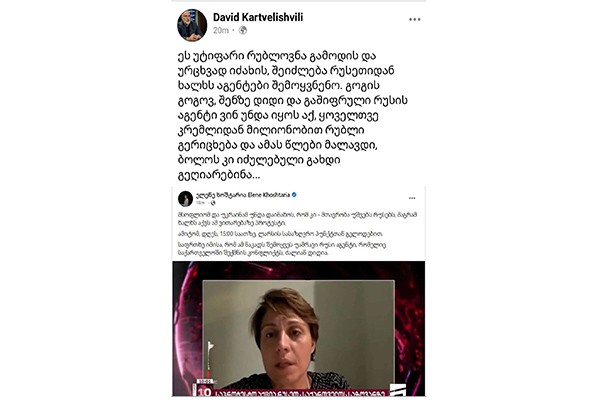600x400 pixels.
Task: Open the 20m timestamp of the post
Action: [x=220, y=31]
